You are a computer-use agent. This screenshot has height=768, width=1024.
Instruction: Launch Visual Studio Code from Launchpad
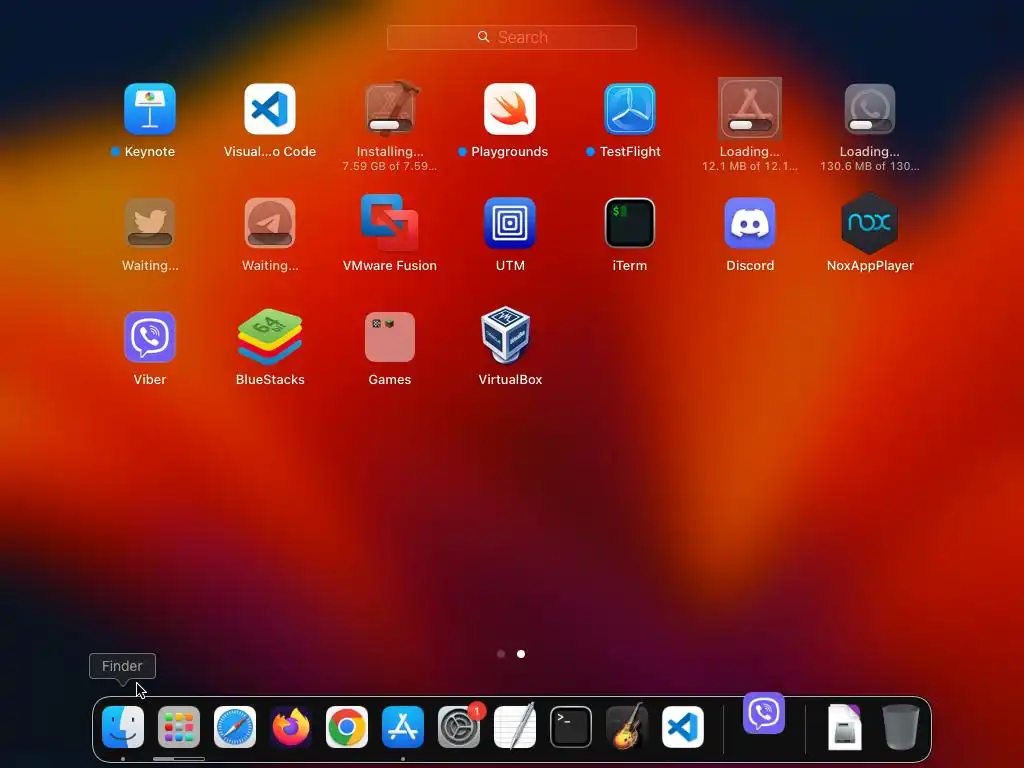tap(270, 109)
